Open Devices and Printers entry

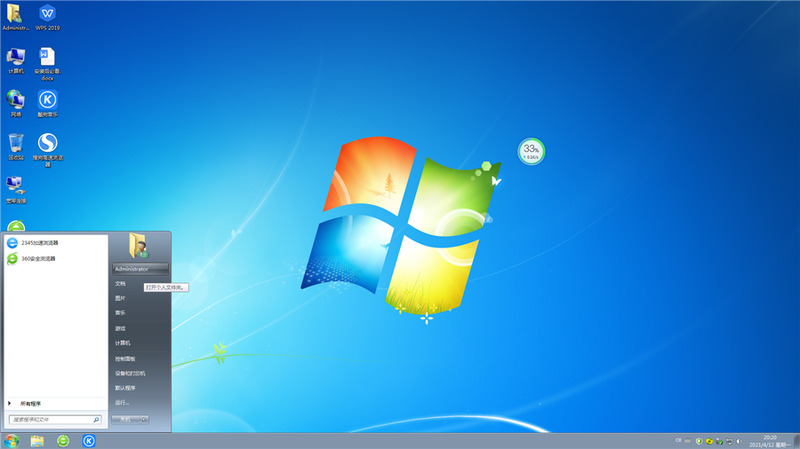point(130,372)
